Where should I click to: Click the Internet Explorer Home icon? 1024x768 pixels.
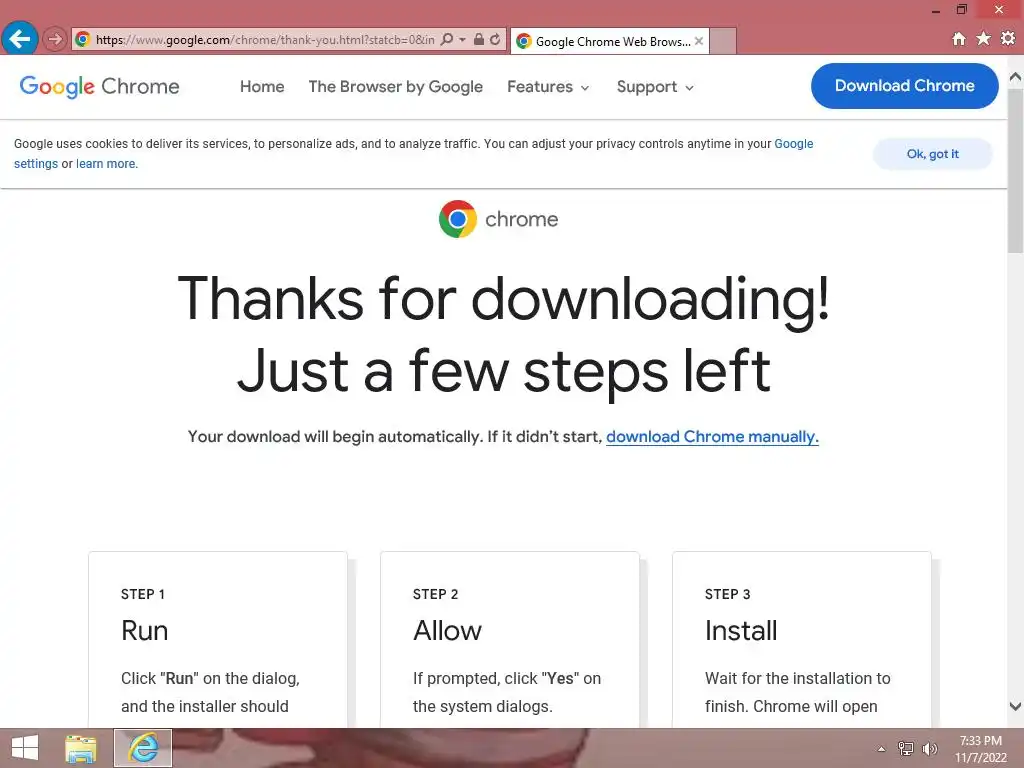[x=959, y=39]
